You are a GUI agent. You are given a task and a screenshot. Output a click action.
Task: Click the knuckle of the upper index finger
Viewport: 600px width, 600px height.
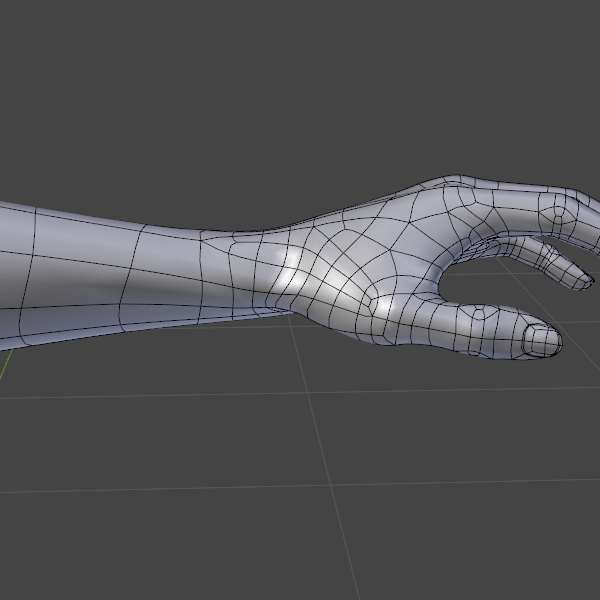(x=558, y=212)
